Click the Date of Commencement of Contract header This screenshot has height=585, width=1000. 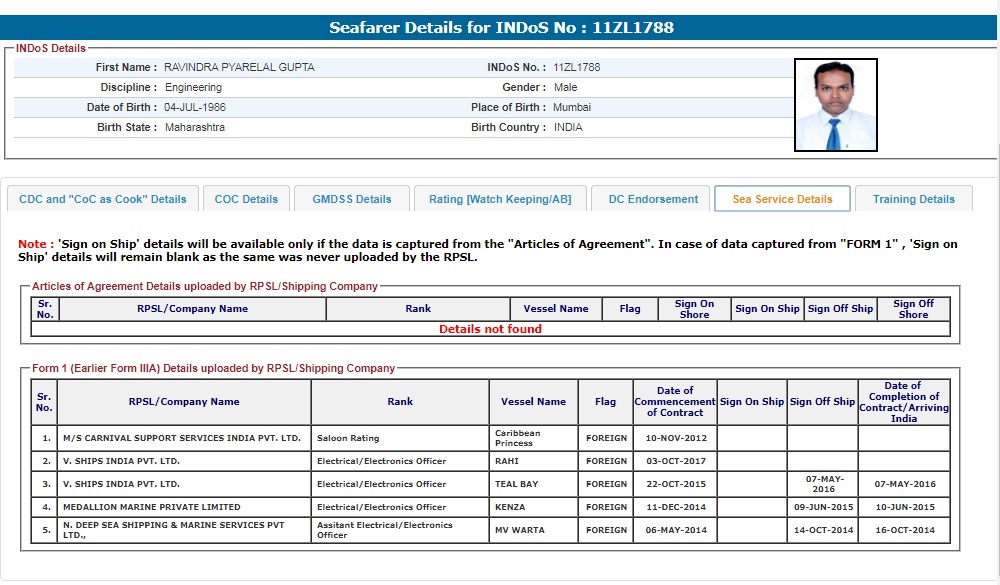tap(675, 402)
